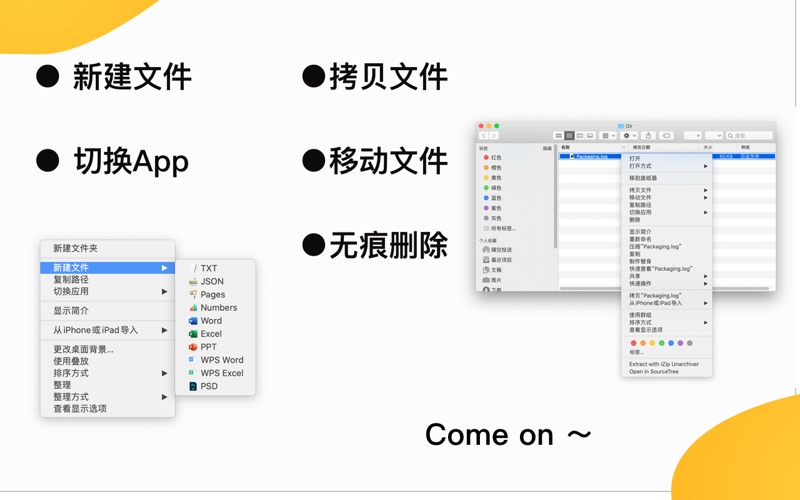
Task: Choose 删除 in Finder context menu
Action: click(x=666, y=220)
